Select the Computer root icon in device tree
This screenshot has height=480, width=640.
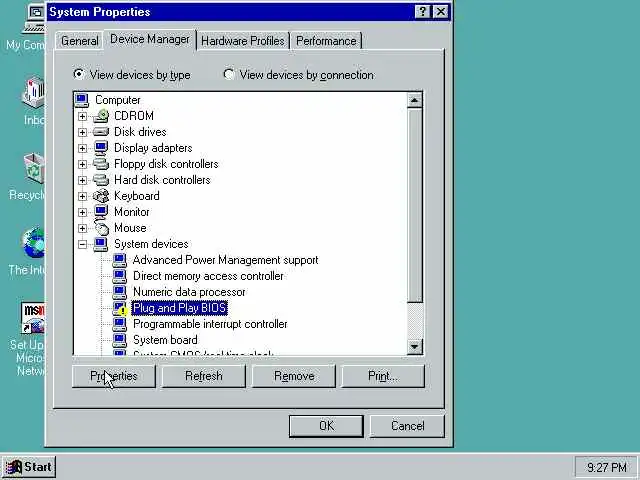click(82, 100)
